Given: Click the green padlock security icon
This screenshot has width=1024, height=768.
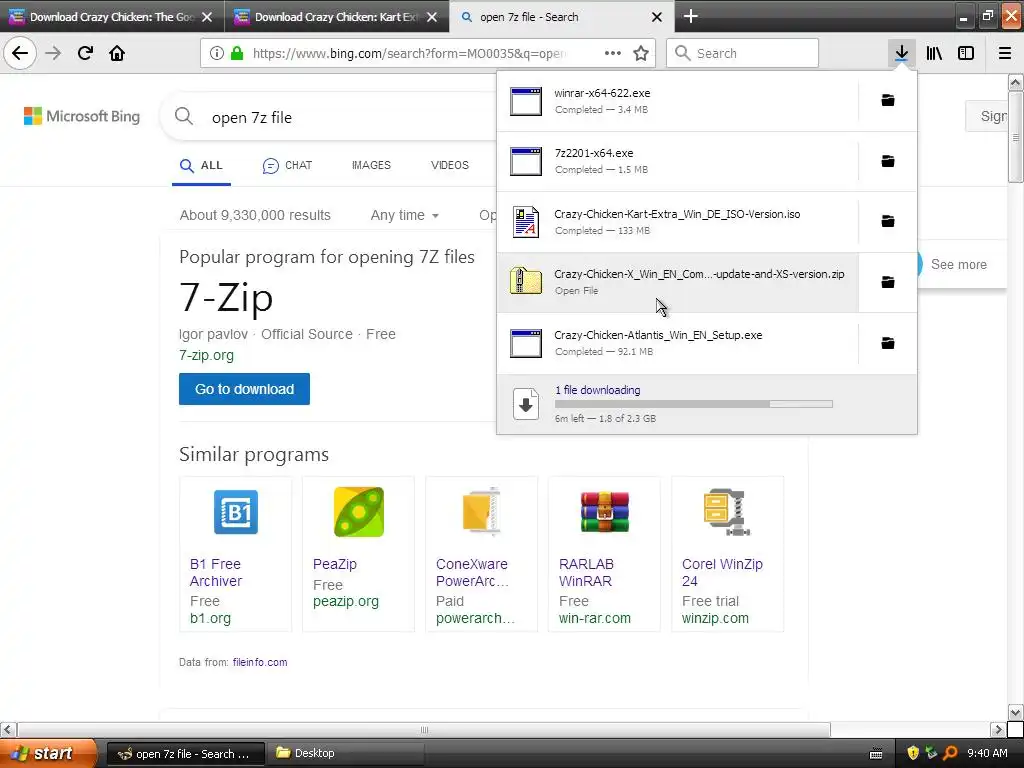Looking at the screenshot, I should (237, 53).
